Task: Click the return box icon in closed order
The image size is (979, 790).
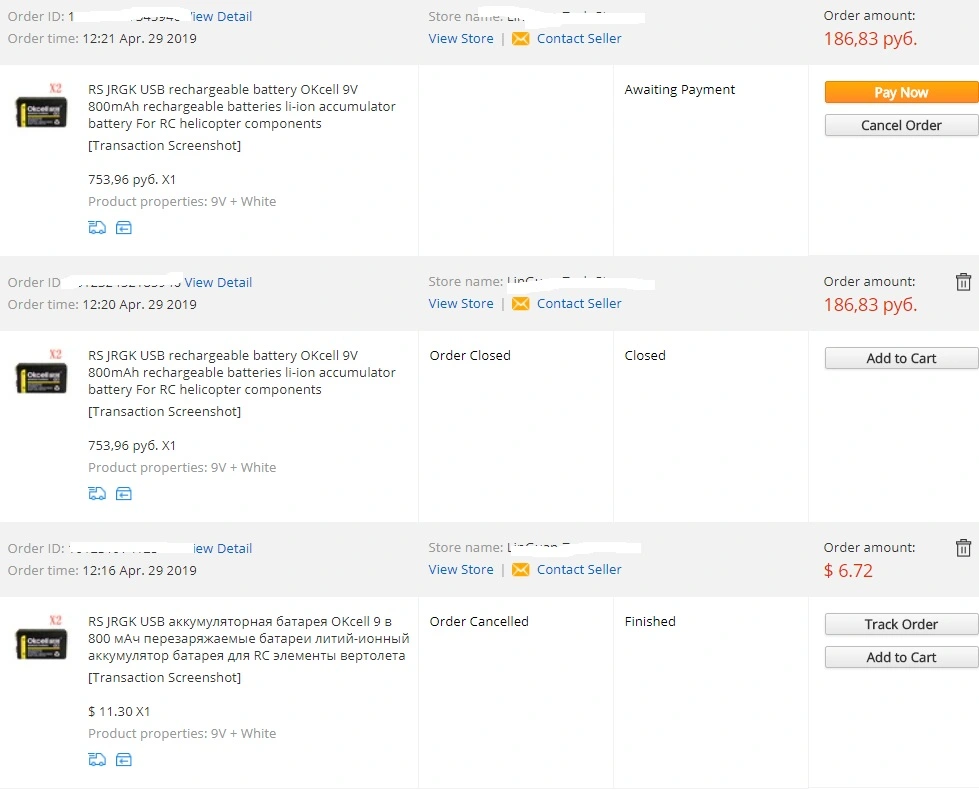Action: coord(124,494)
